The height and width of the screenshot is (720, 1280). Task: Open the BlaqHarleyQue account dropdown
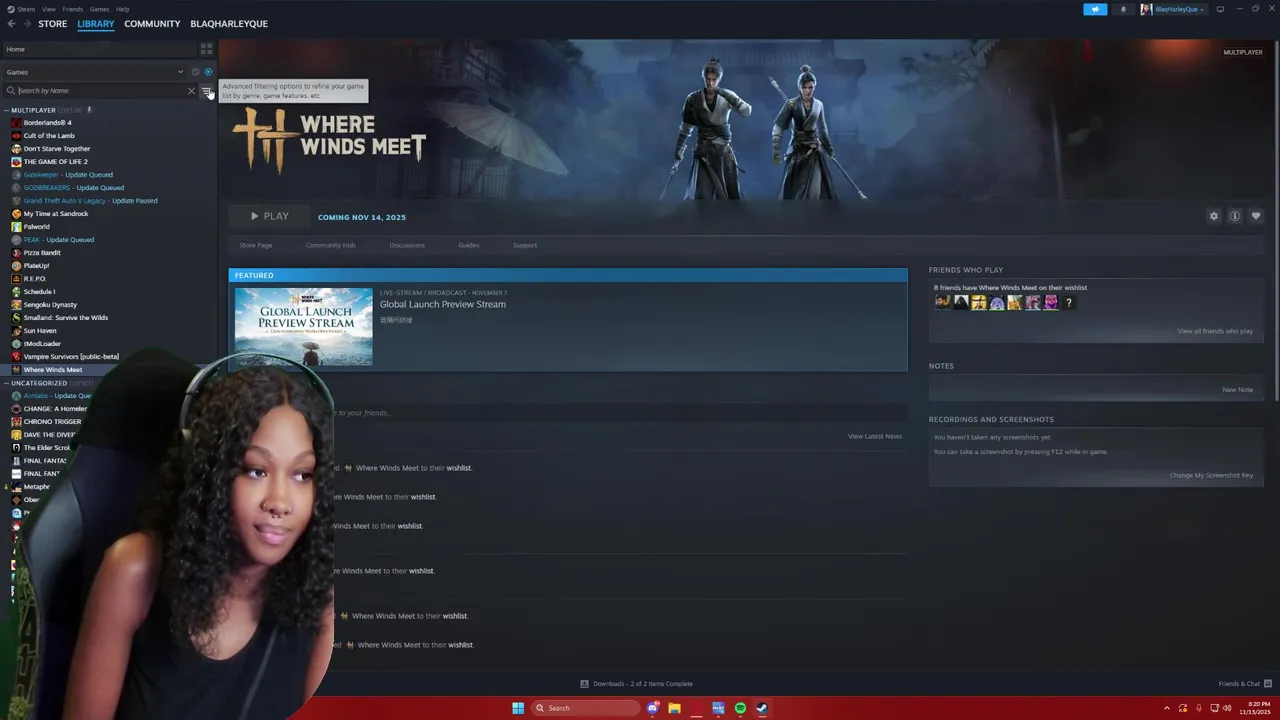pos(1173,9)
